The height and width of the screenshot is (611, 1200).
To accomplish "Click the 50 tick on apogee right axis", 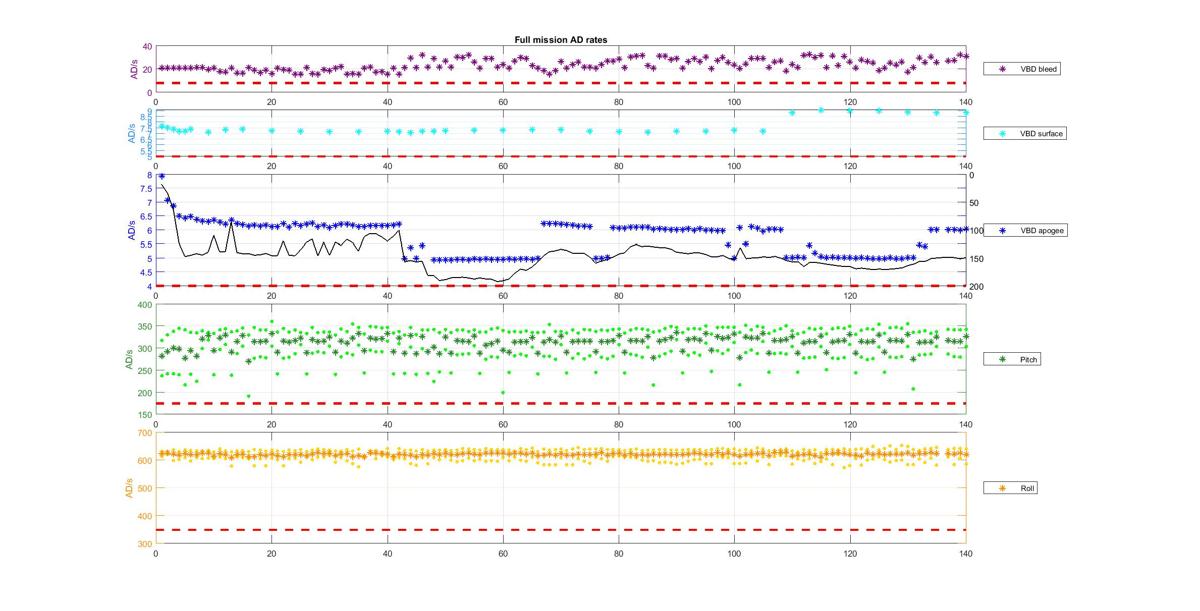I will [x=975, y=203].
